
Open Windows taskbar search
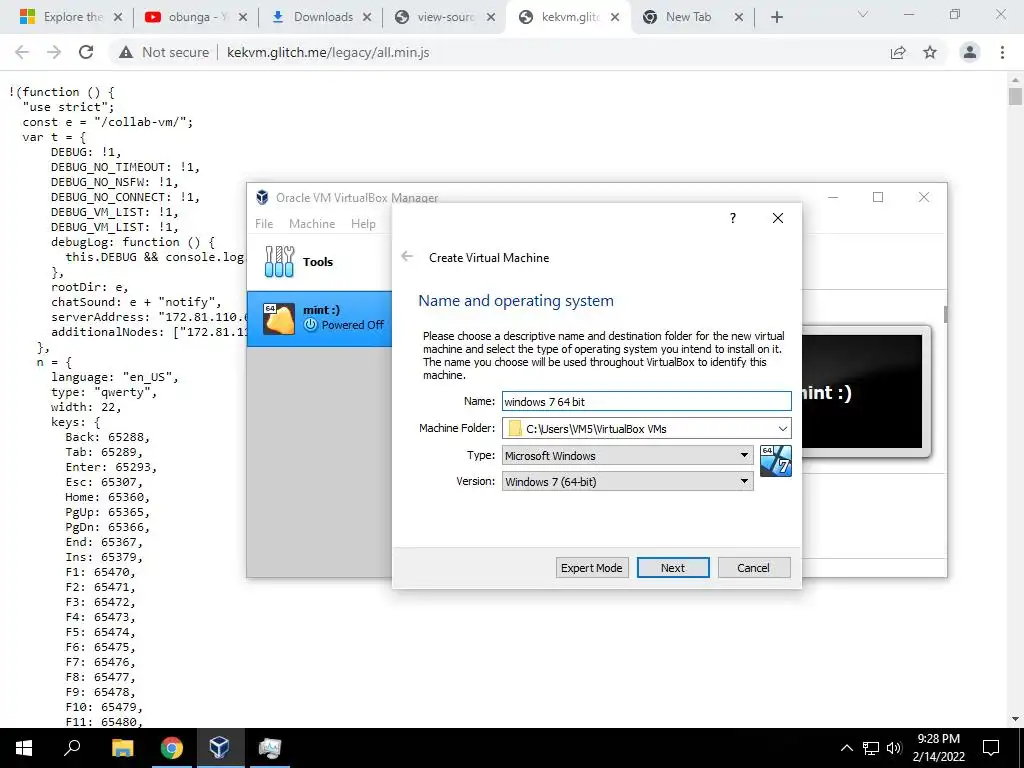(x=72, y=748)
